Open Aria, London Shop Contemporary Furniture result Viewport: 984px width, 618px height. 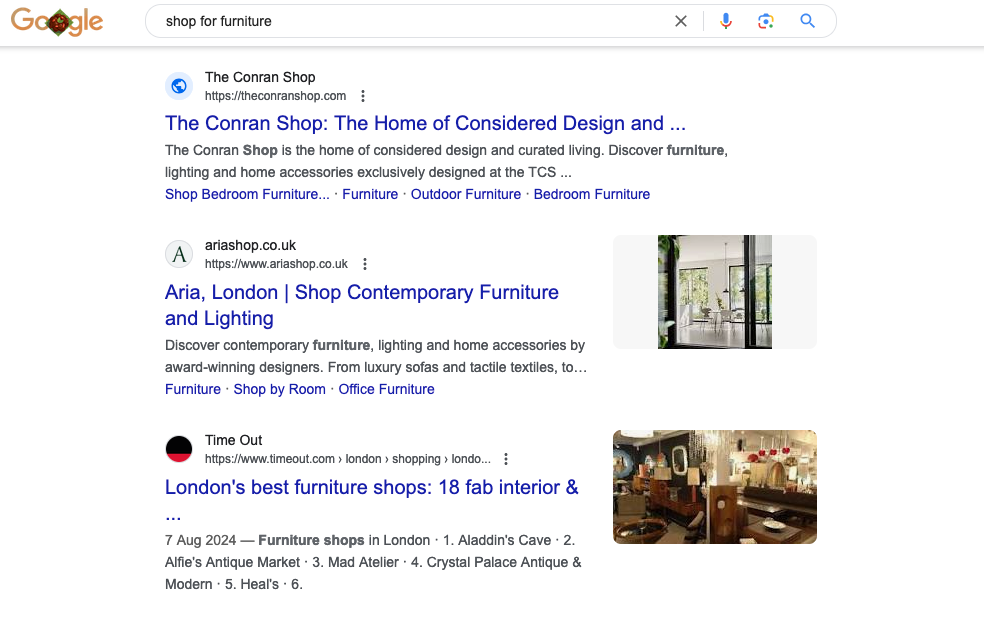coord(361,293)
